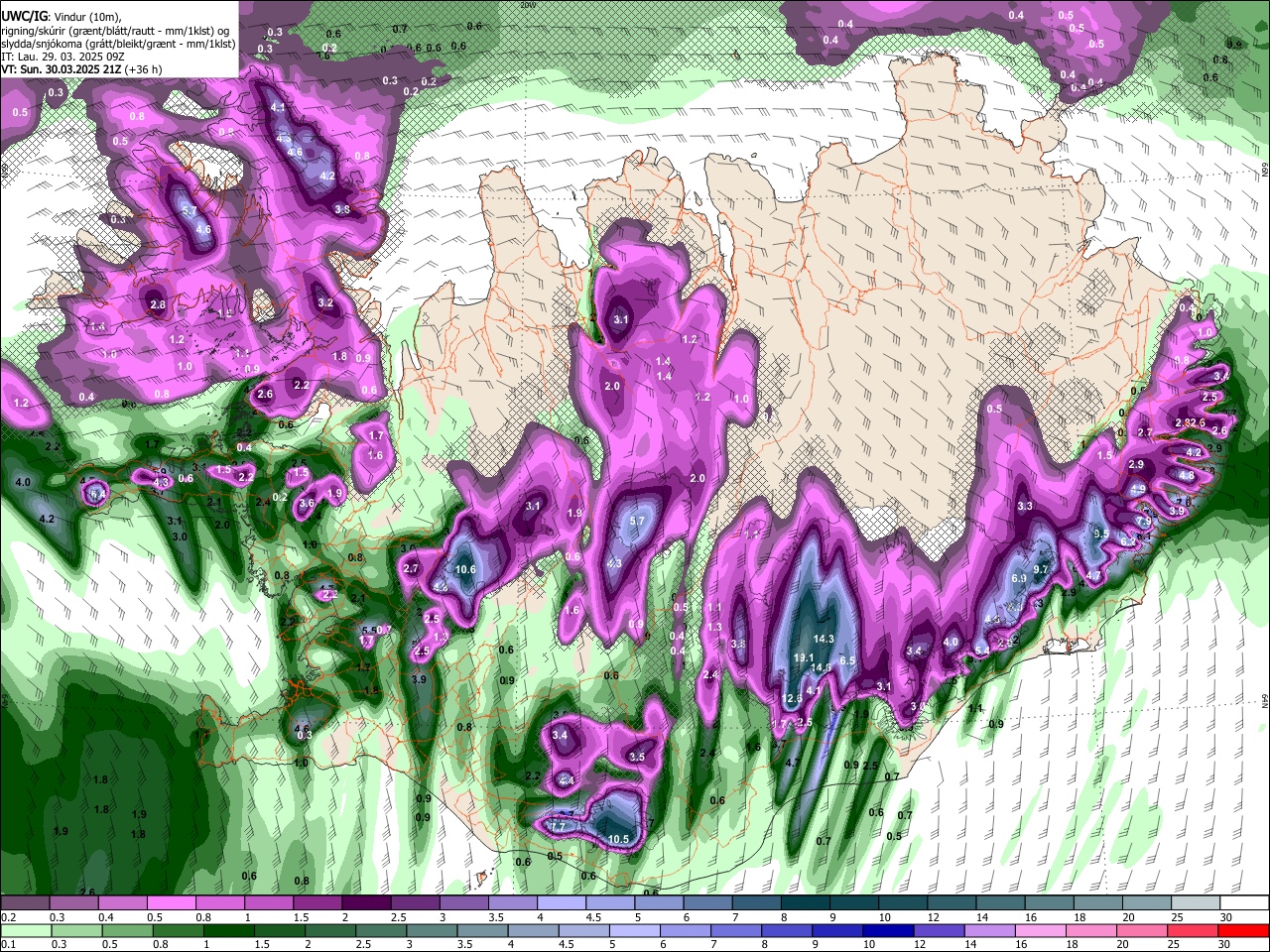Select the 9.7 value on the map
Screen dimensions: 1270x952
[1041, 569]
